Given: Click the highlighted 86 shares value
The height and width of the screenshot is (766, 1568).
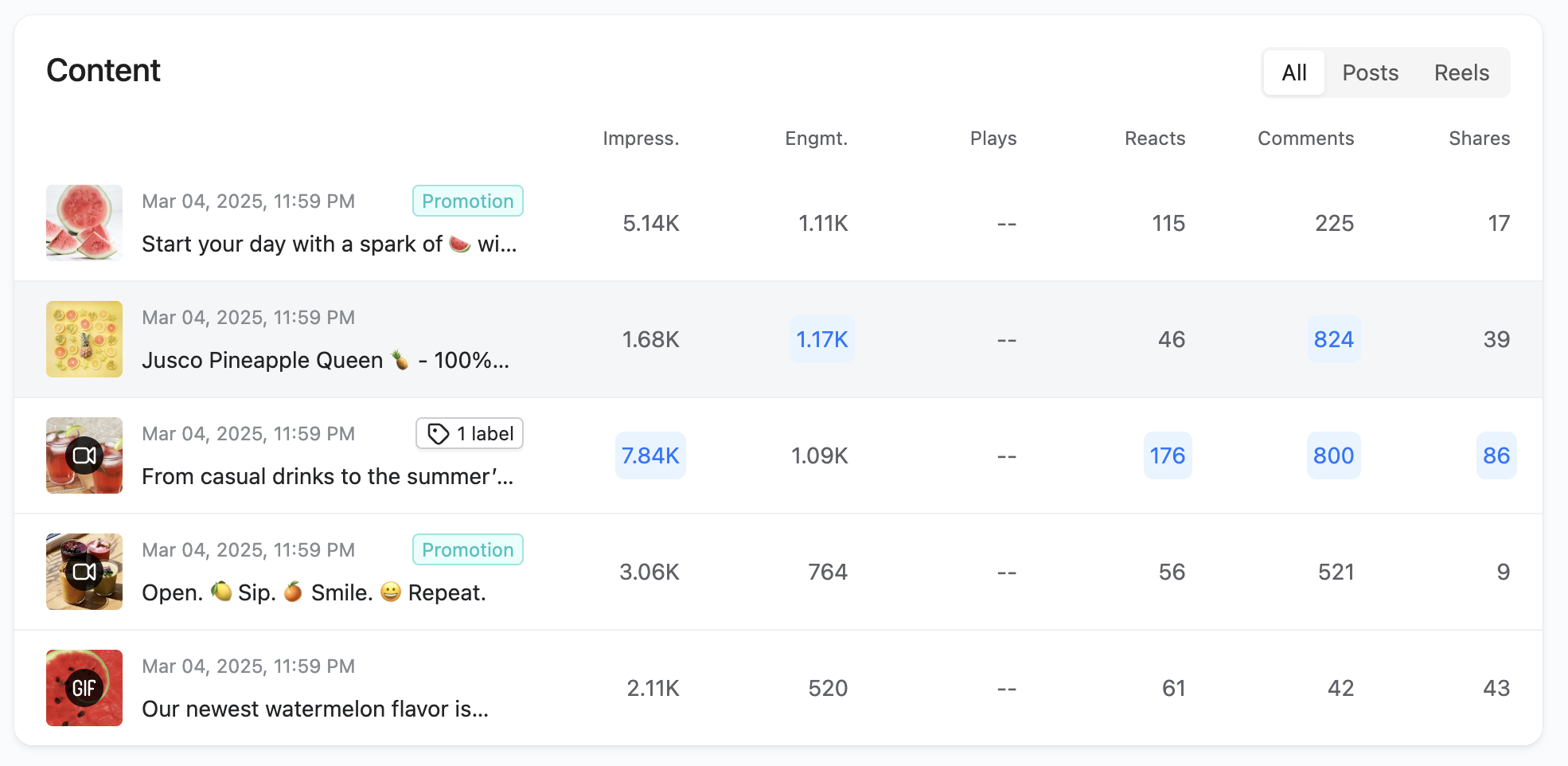Looking at the screenshot, I should (x=1496, y=455).
